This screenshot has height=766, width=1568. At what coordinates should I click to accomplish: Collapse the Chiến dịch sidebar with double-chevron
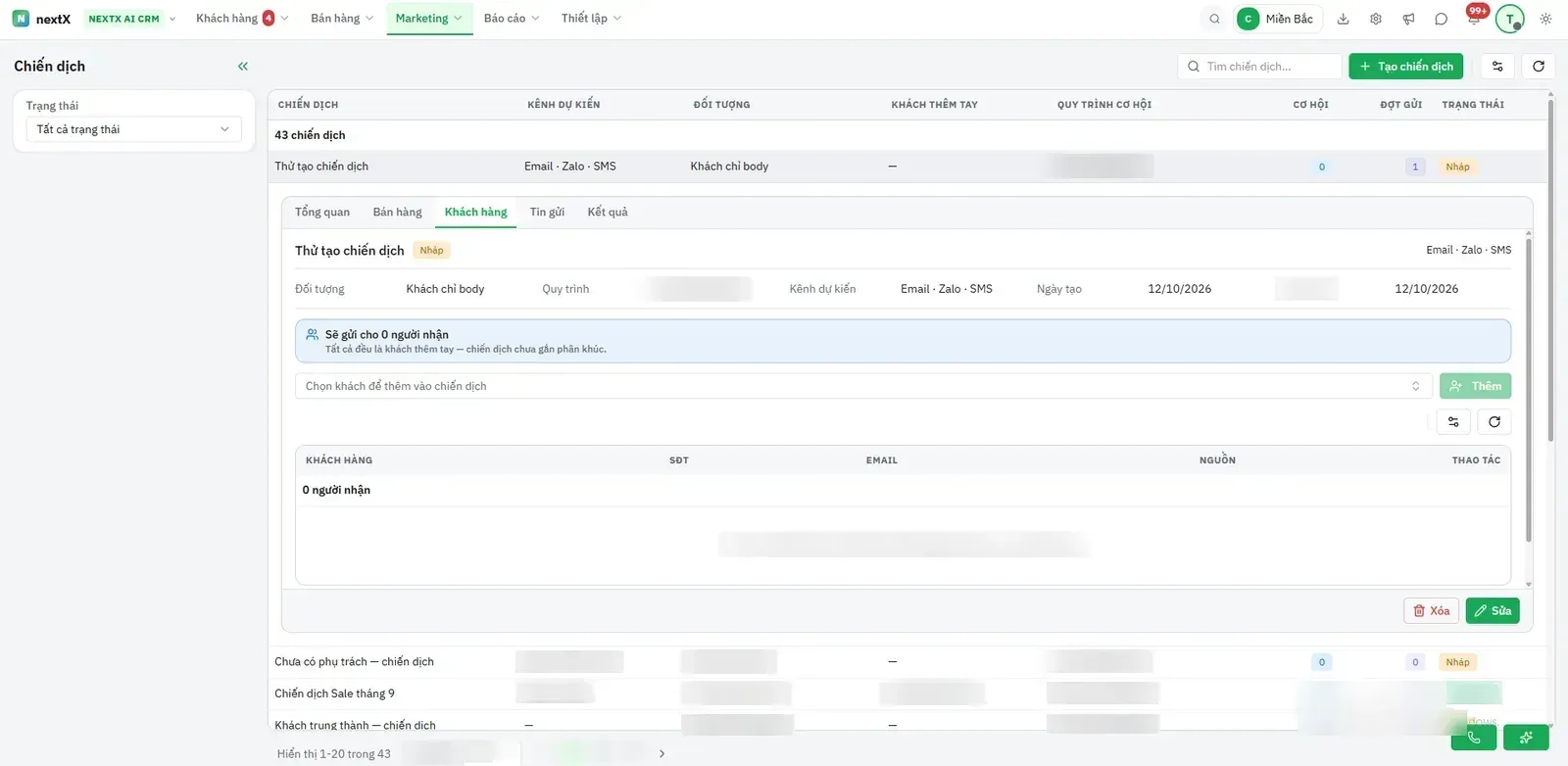pyautogui.click(x=243, y=67)
